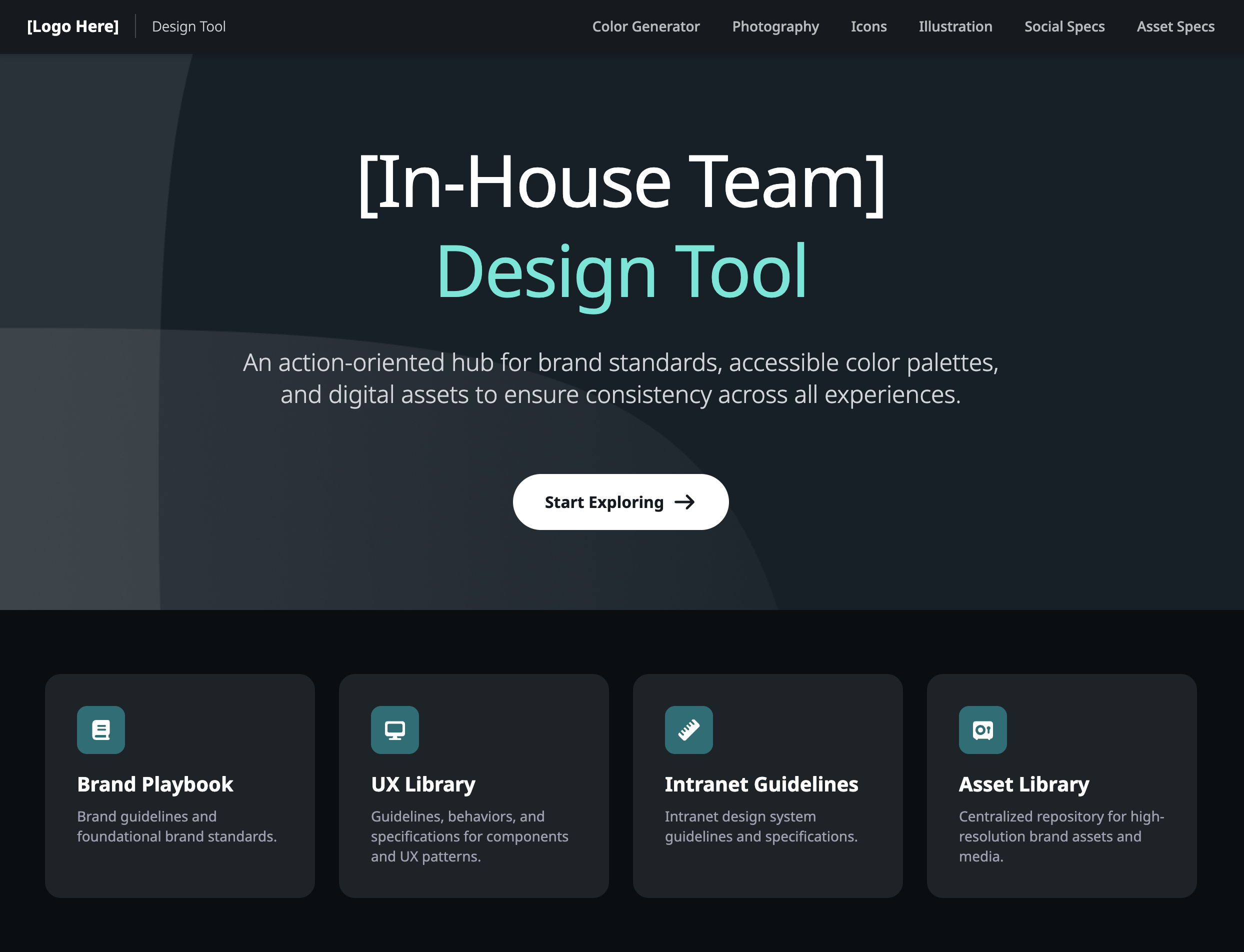Open Social Specs from the navigation
This screenshot has width=1244, height=952.
pyautogui.click(x=1064, y=26)
